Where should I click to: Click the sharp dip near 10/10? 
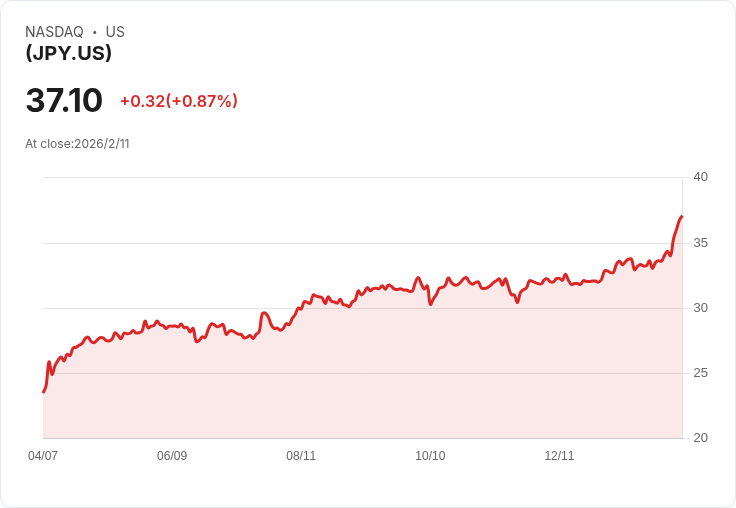(430, 304)
